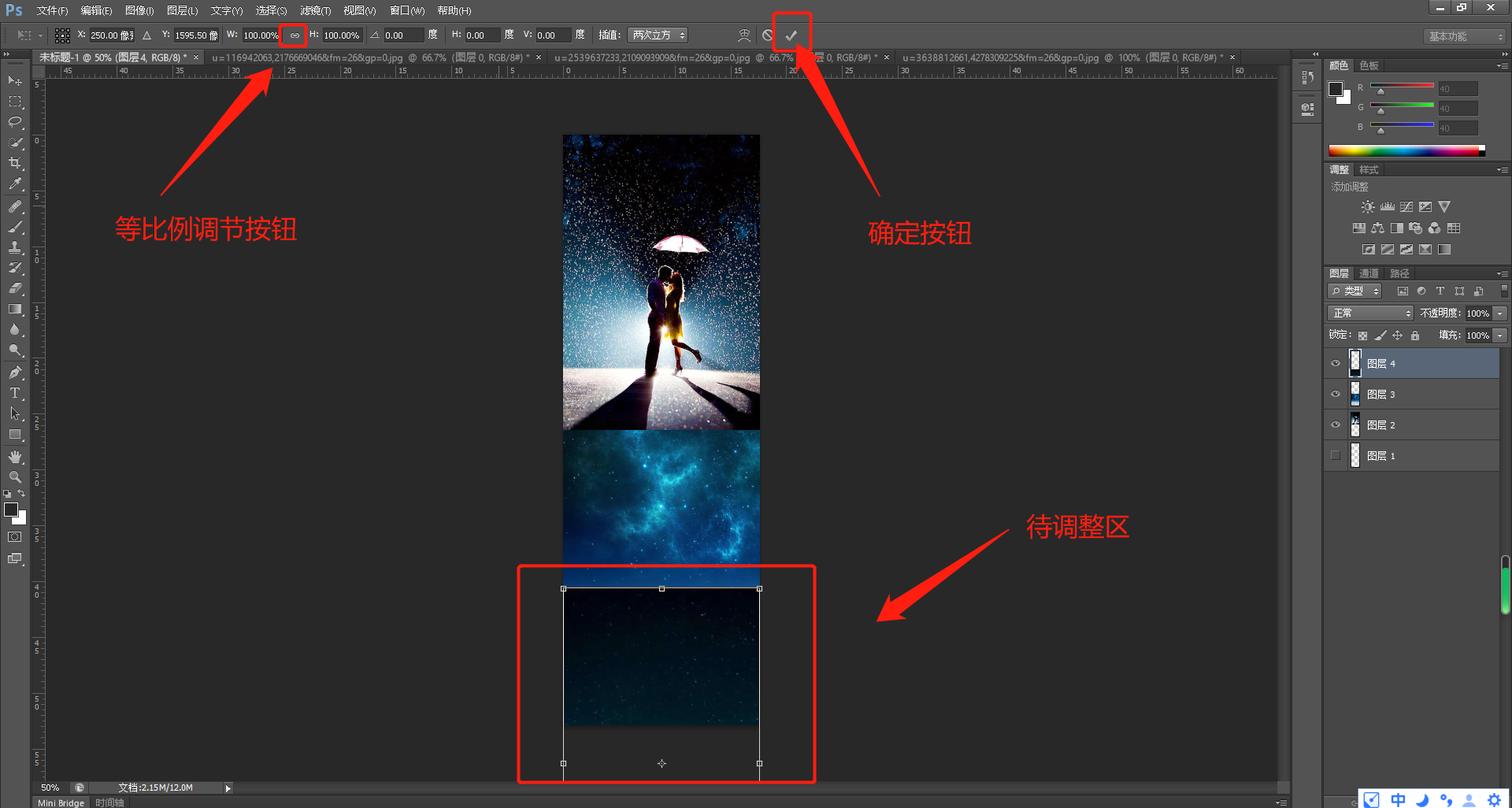Open the 正常 blend mode dropdown

[x=1369, y=313]
